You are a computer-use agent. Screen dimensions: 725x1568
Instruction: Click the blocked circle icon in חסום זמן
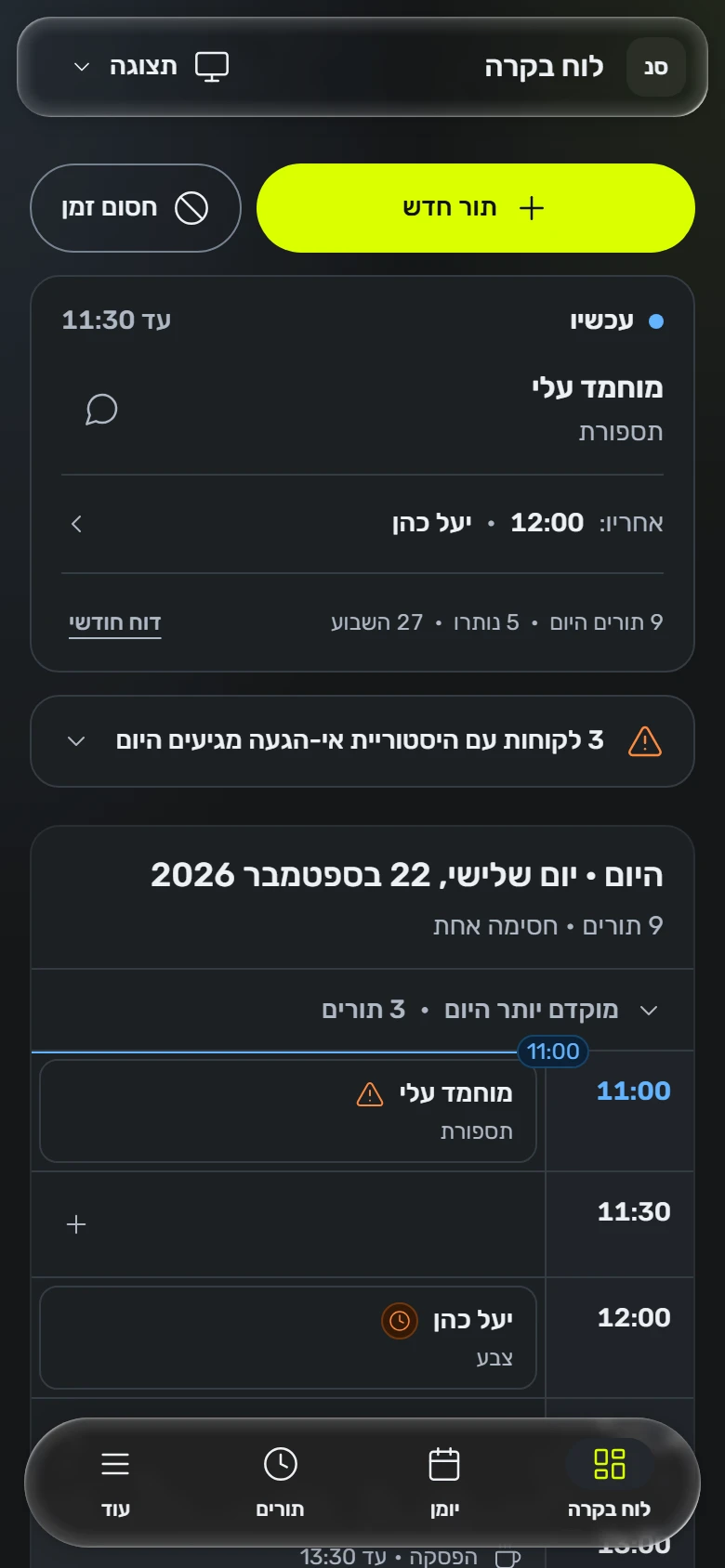[x=191, y=208]
